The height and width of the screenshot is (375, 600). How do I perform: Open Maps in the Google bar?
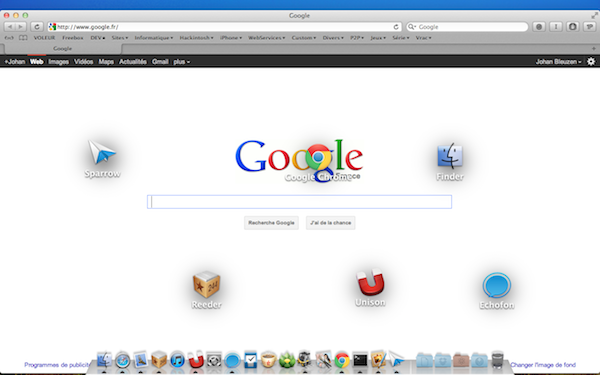click(106, 62)
